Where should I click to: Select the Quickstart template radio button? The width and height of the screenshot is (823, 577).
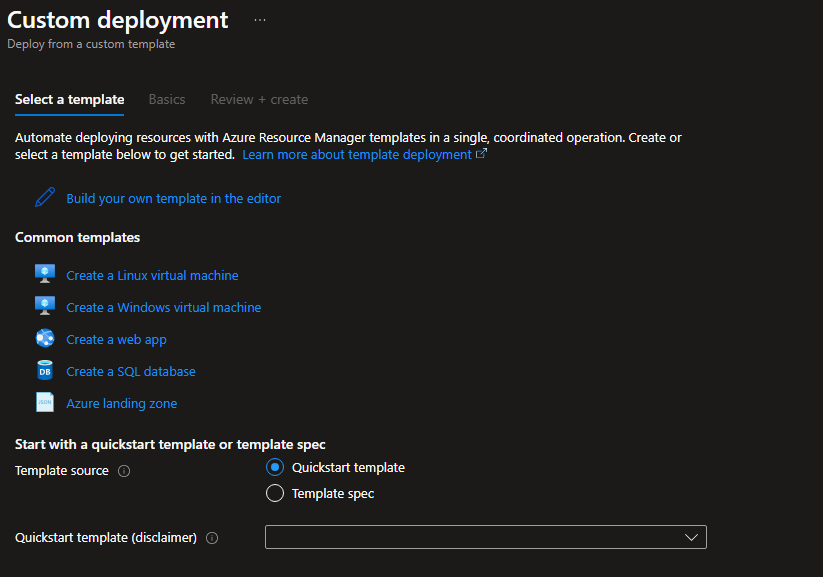(x=275, y=468)
